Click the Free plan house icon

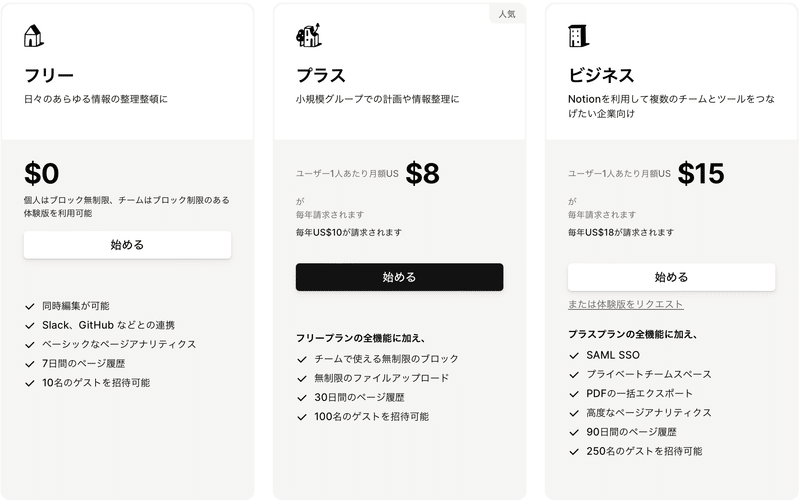pyautogui.click(x=34, y=36)
